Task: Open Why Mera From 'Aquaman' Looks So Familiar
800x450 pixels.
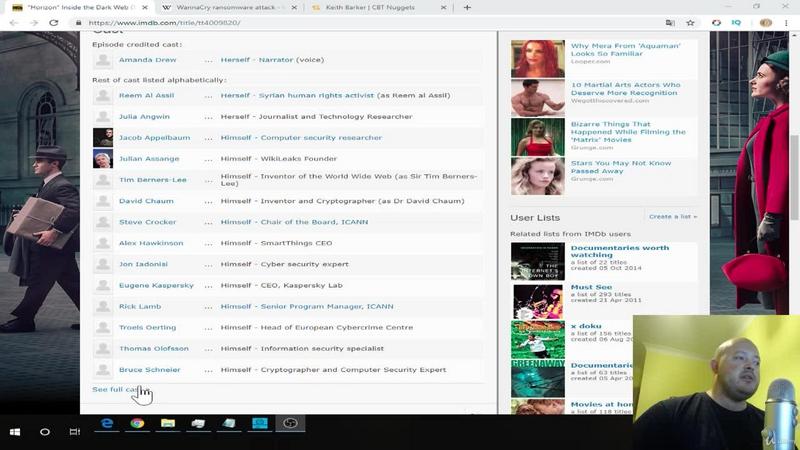Action: point(625,49)
